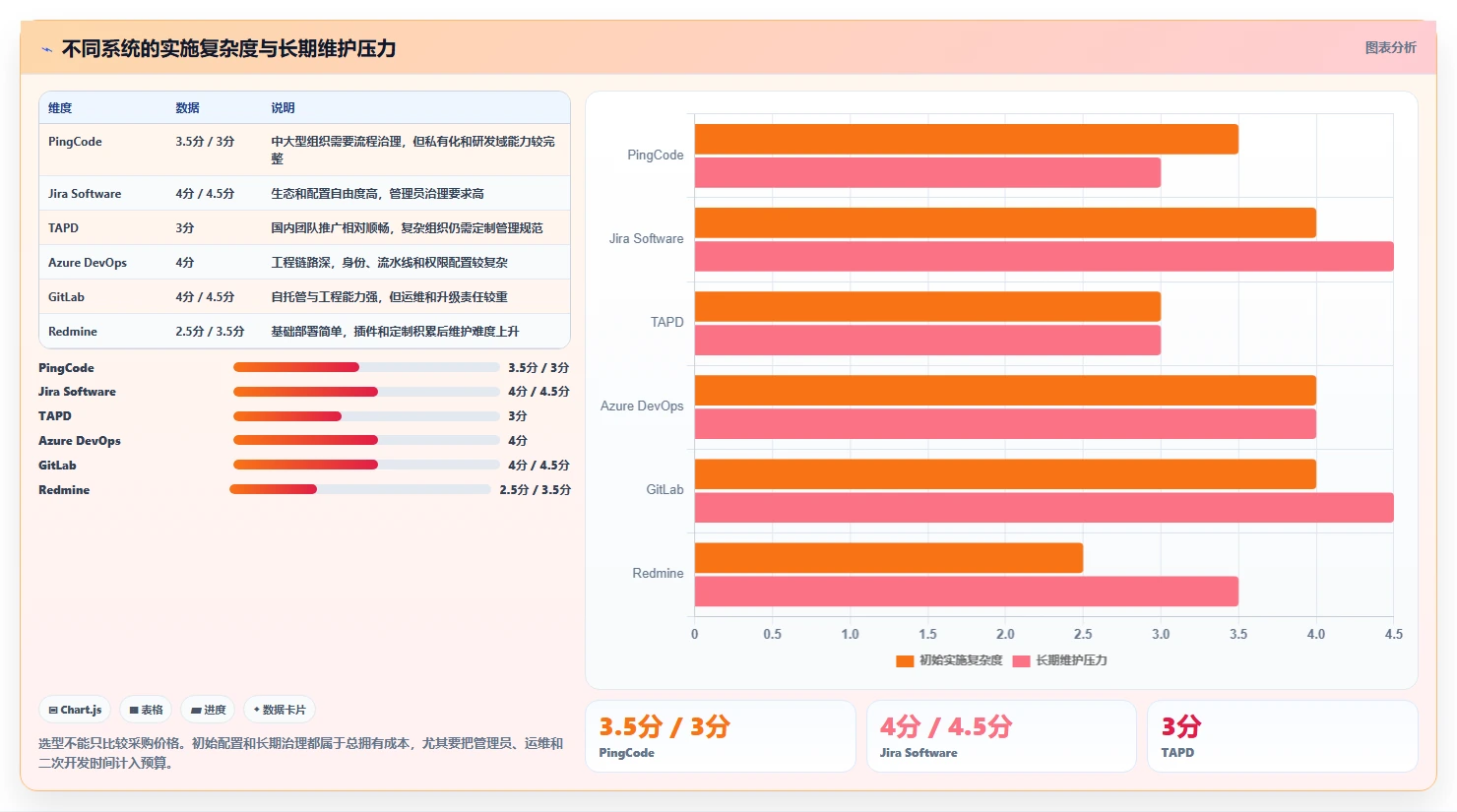
Task: Toggle the 初始实施复杂度 legend label
Action: [961, 660]
